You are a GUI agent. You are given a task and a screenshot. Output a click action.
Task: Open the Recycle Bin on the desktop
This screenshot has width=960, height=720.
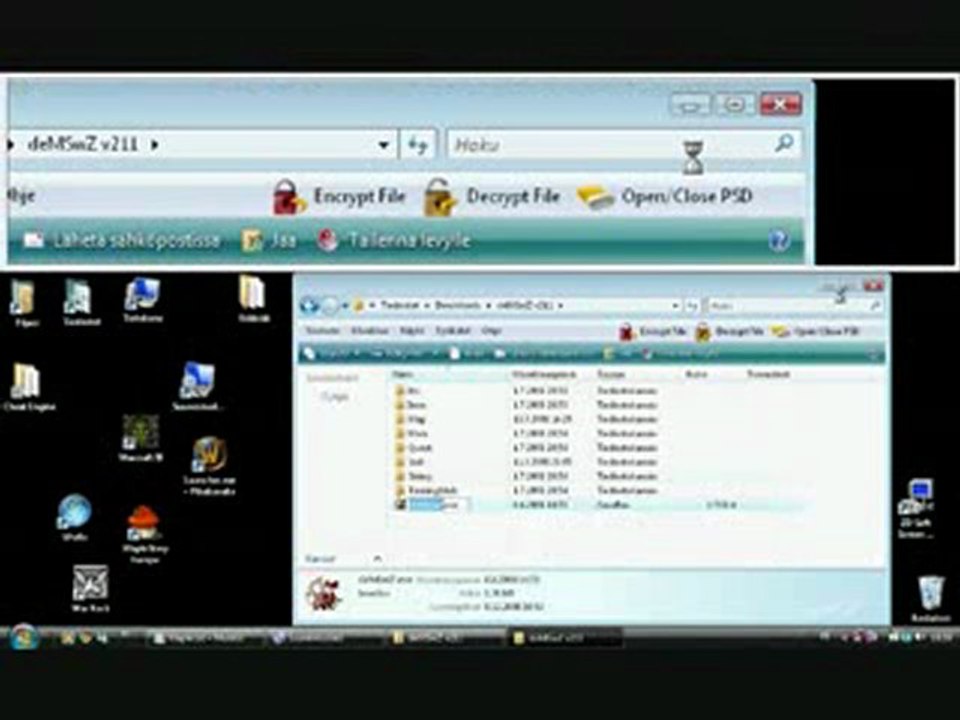(x=931, y=598)
